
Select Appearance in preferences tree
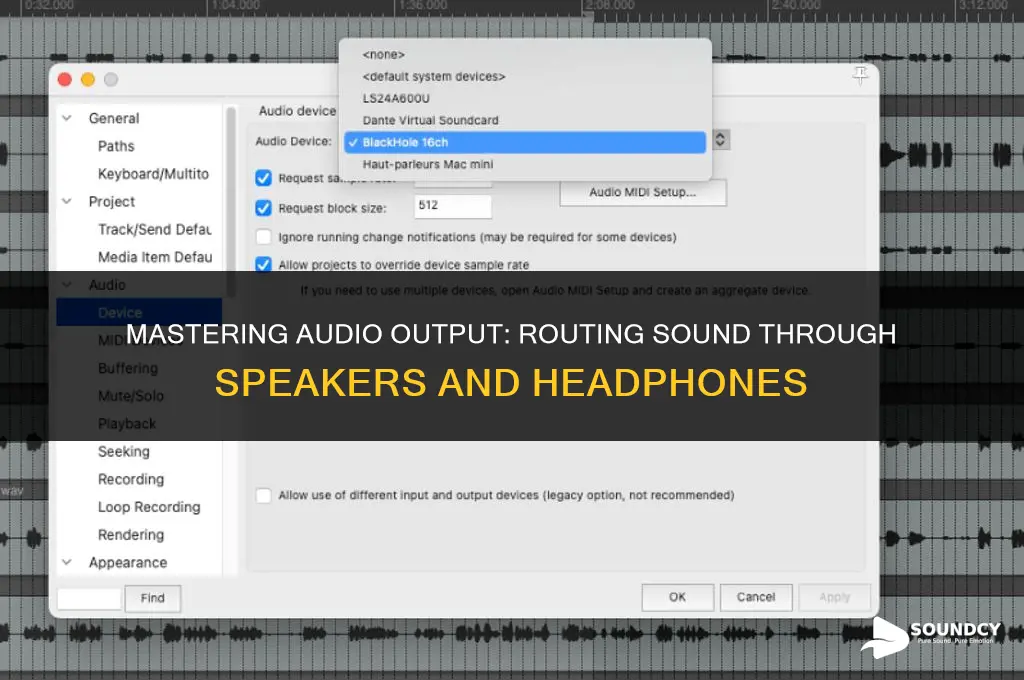pyautogui.click(x=128, y=562)
